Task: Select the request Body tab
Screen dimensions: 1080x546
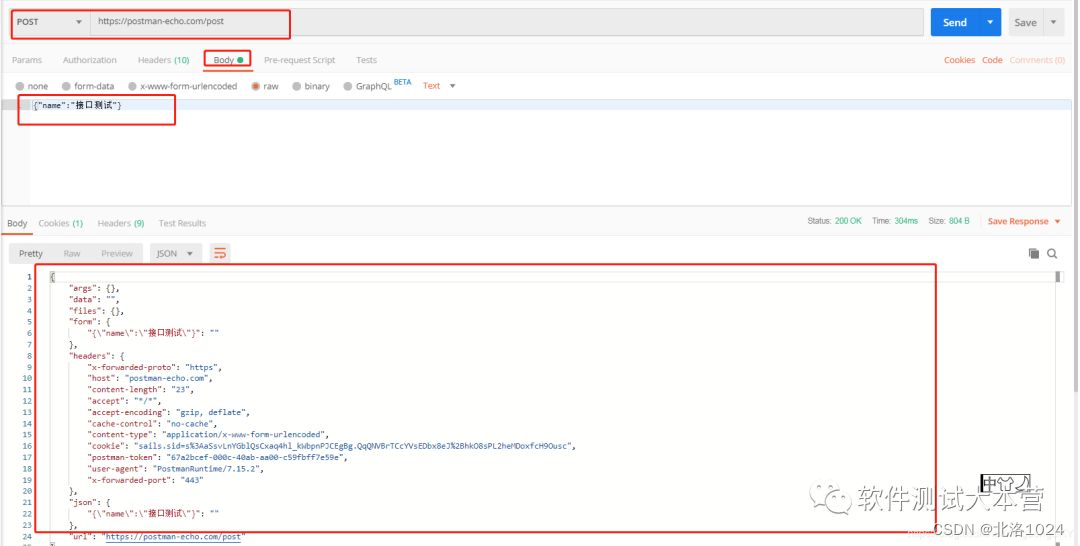Action: pyautogui.click(x=228, y=60)
